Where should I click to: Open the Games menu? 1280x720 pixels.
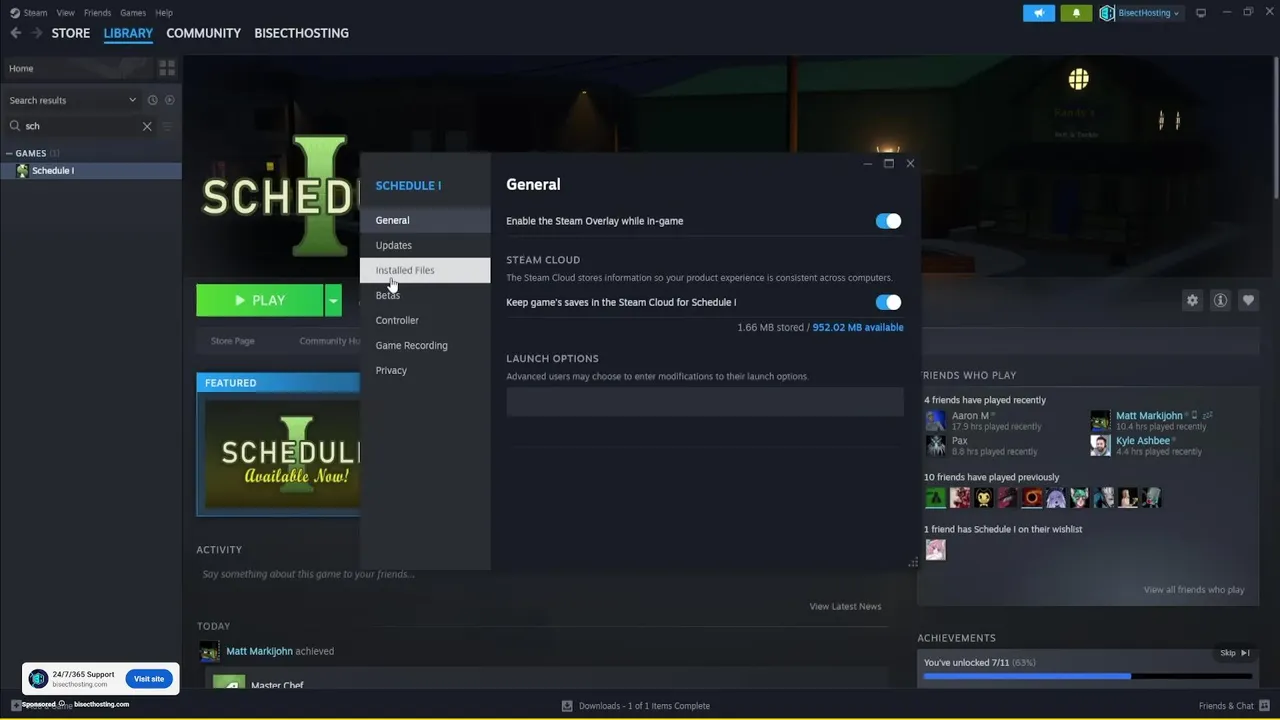133,13
